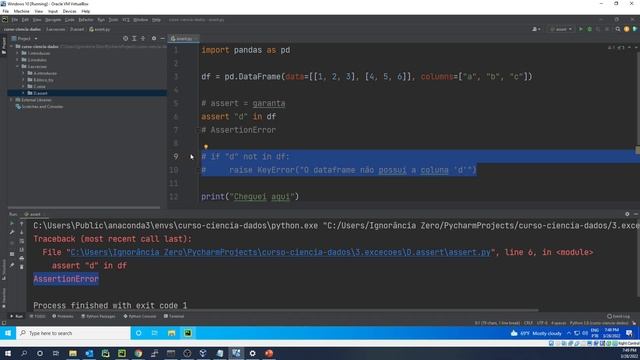
Task: Open PyCharm VCS menu
Action: point(126,20)
